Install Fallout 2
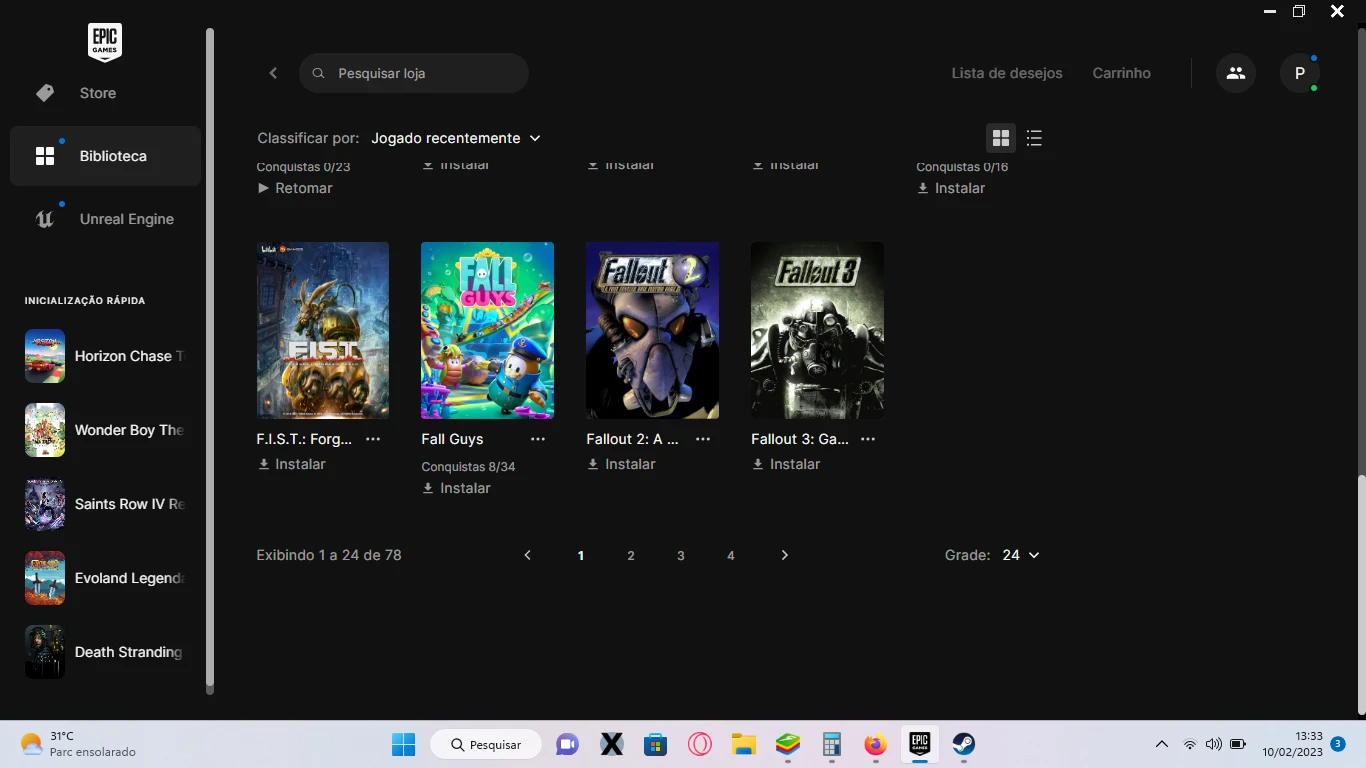This screenshot has height=768, width=1366. pyautogui.click(x=622, y=464)
